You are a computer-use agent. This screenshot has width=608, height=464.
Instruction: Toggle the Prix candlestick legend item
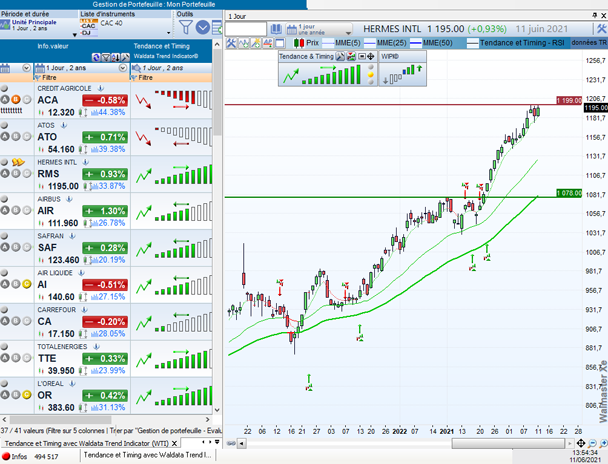[306, 43]
